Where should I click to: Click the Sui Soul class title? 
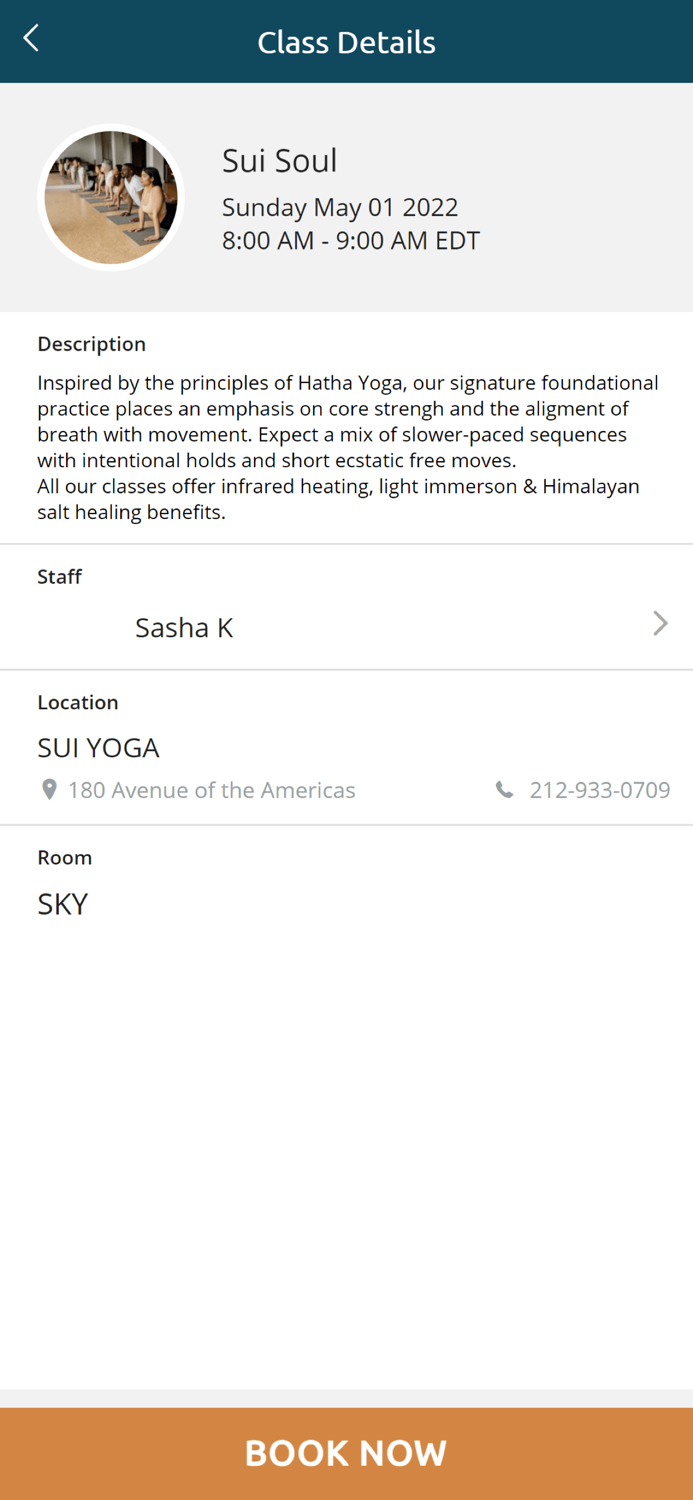(x=280, y=160)
